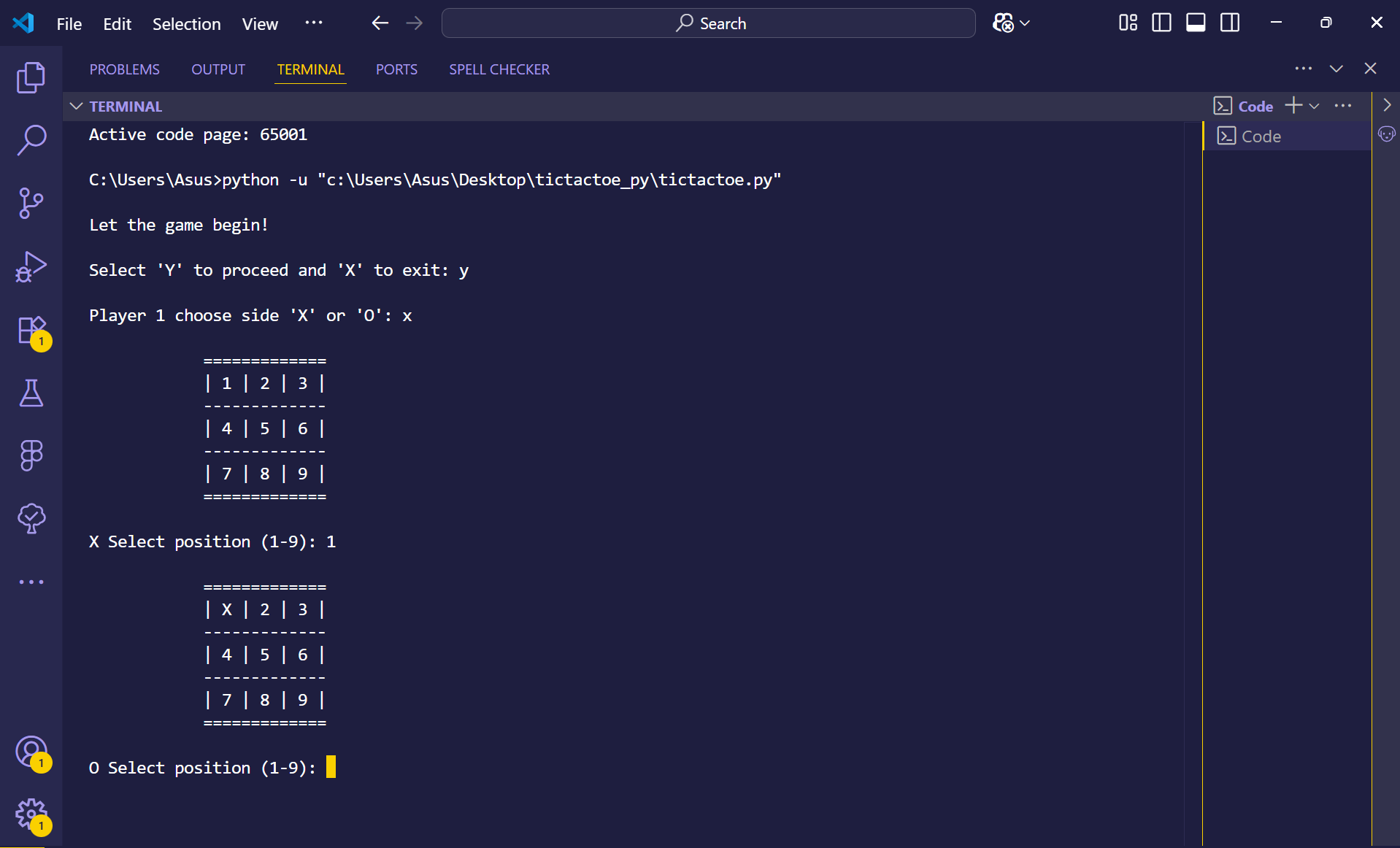Close the panel
The image size is (1400, 848).
click(x=1370, y=69)
